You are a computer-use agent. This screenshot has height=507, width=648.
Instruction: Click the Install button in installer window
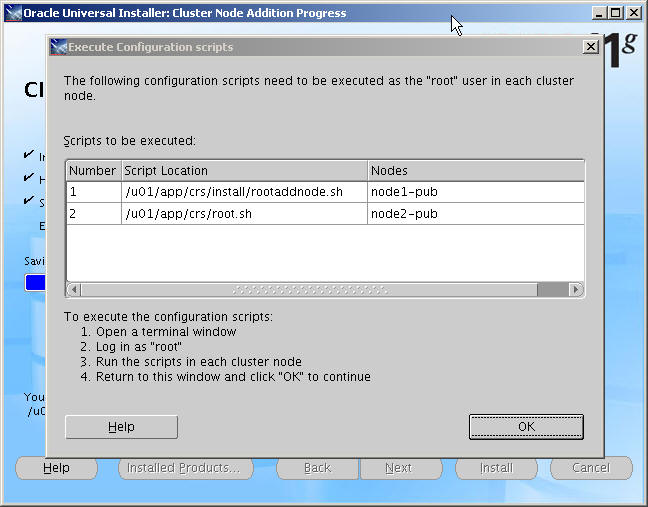pyautogui.click(x=496, y=468)
